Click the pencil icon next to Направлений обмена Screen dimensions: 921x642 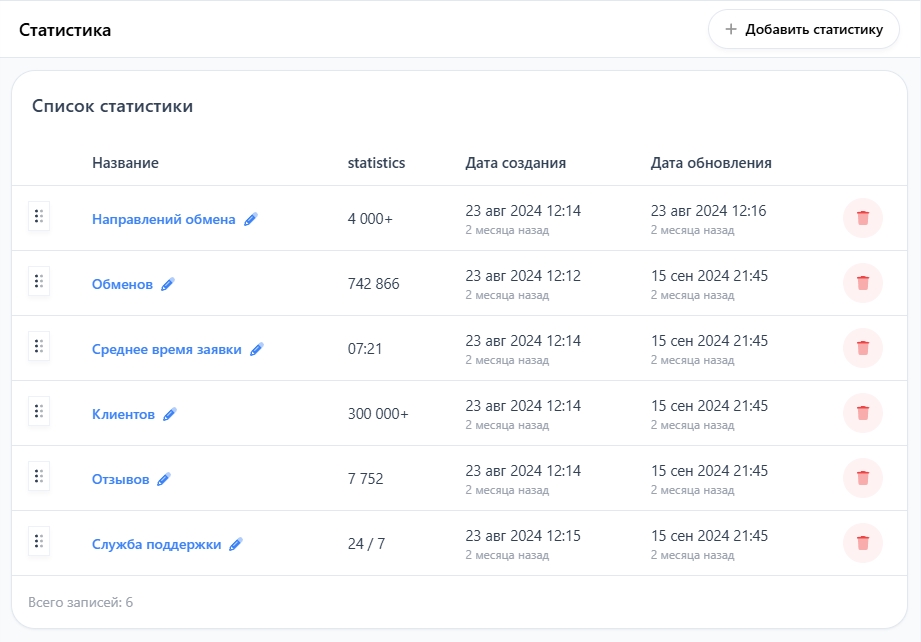click(x=251, y=219)
